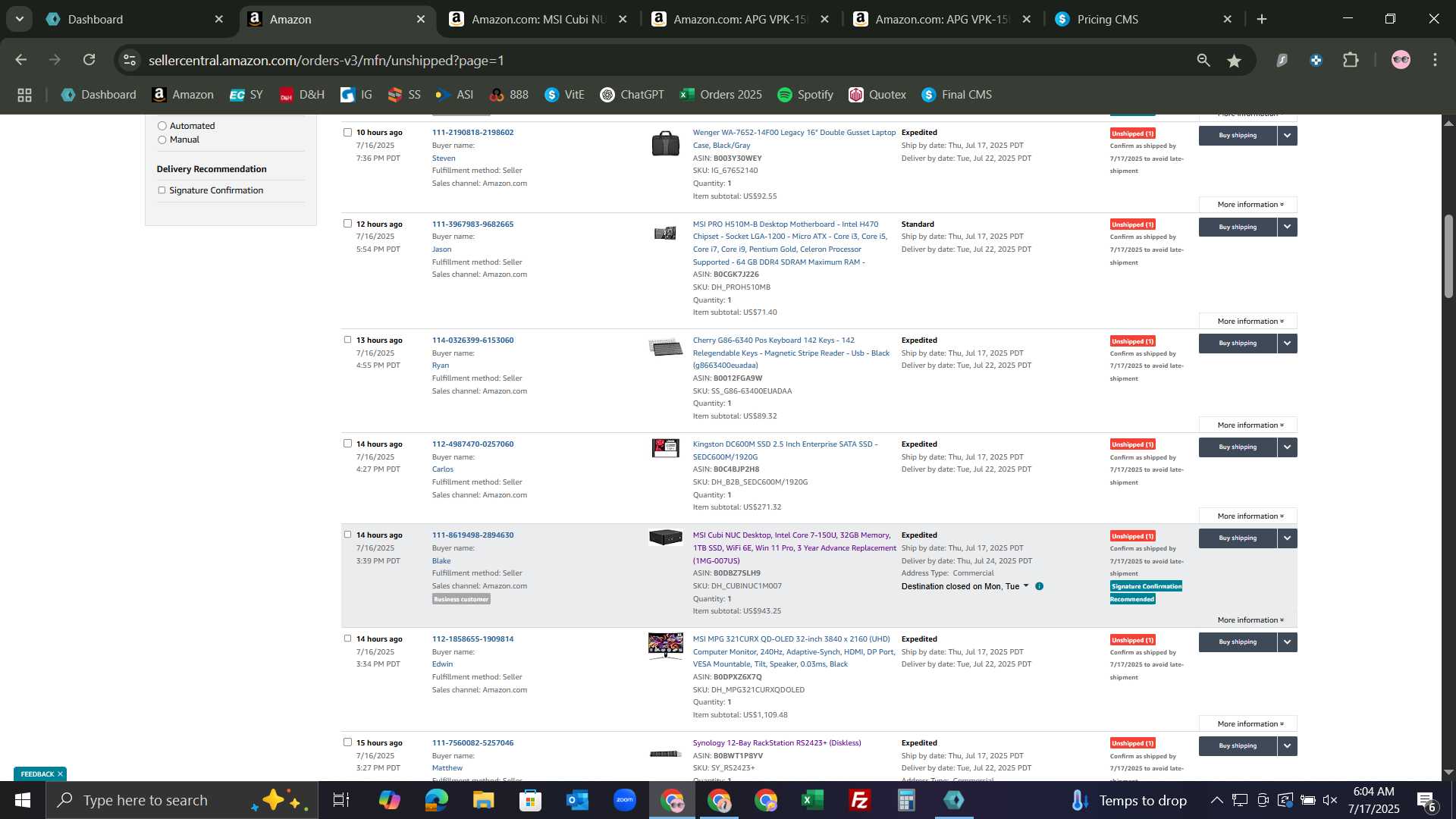
Task: Open order link 111-7560082-5257046
Action: [x=472, y=743]
